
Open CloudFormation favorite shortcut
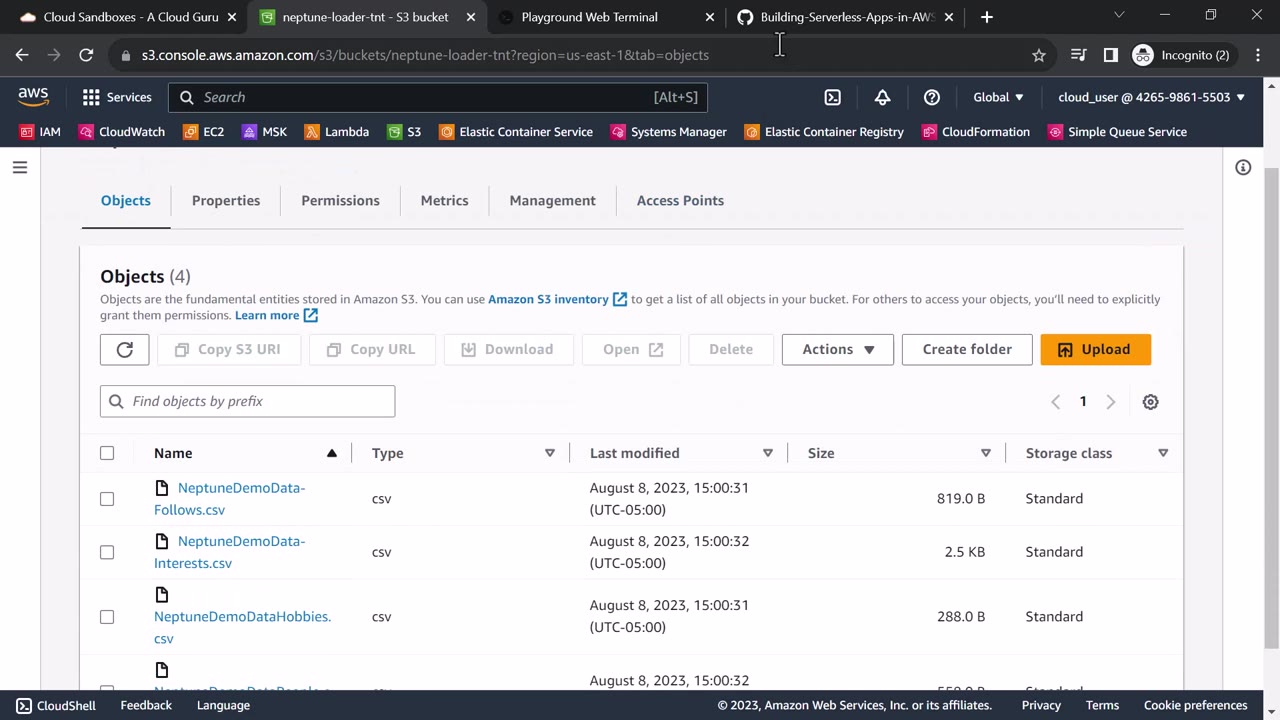(x=976, y=132)
